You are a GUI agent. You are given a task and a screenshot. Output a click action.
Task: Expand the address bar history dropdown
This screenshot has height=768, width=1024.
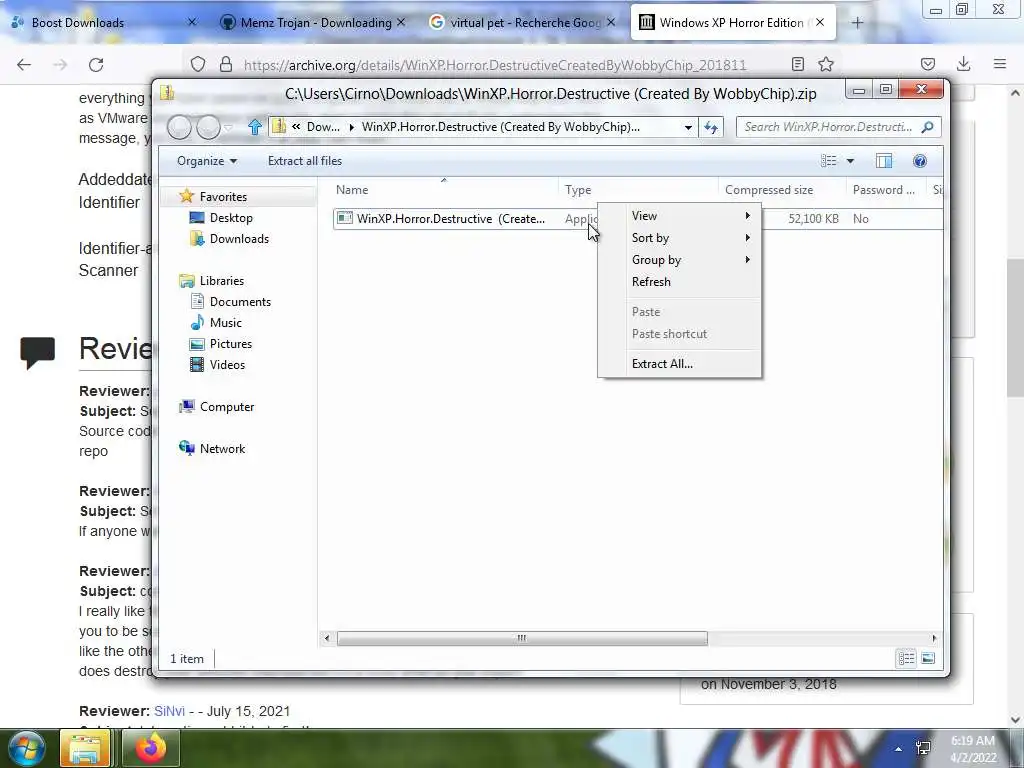(688, 127)
